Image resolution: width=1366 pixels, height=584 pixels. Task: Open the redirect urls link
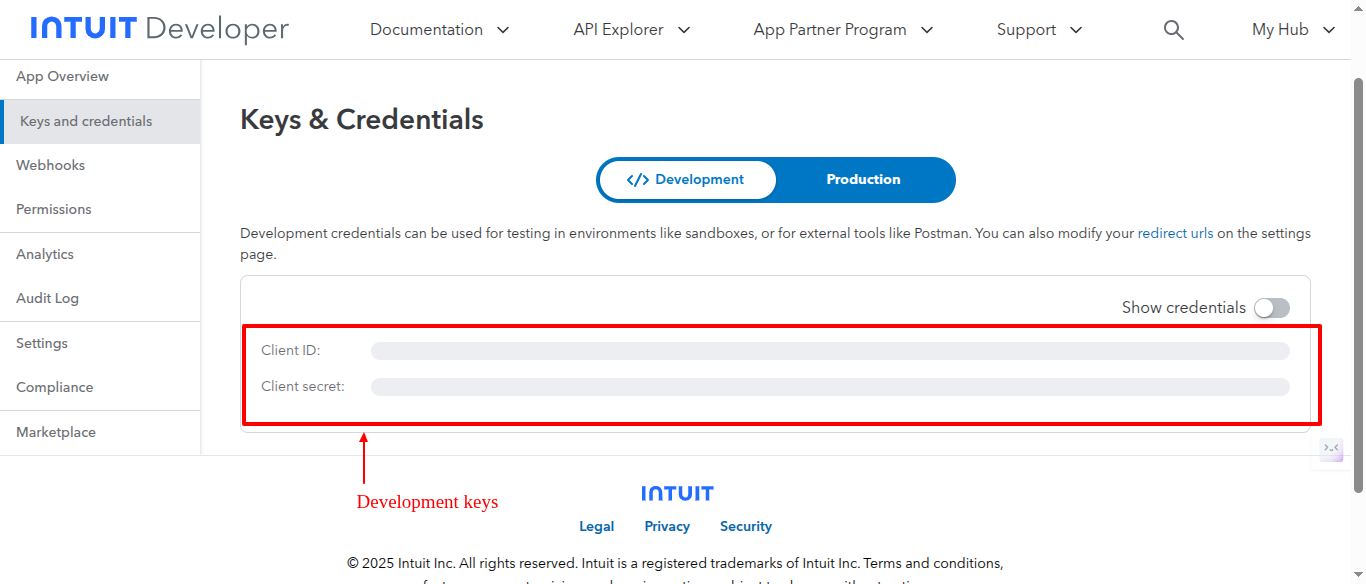click(1175, 233)
